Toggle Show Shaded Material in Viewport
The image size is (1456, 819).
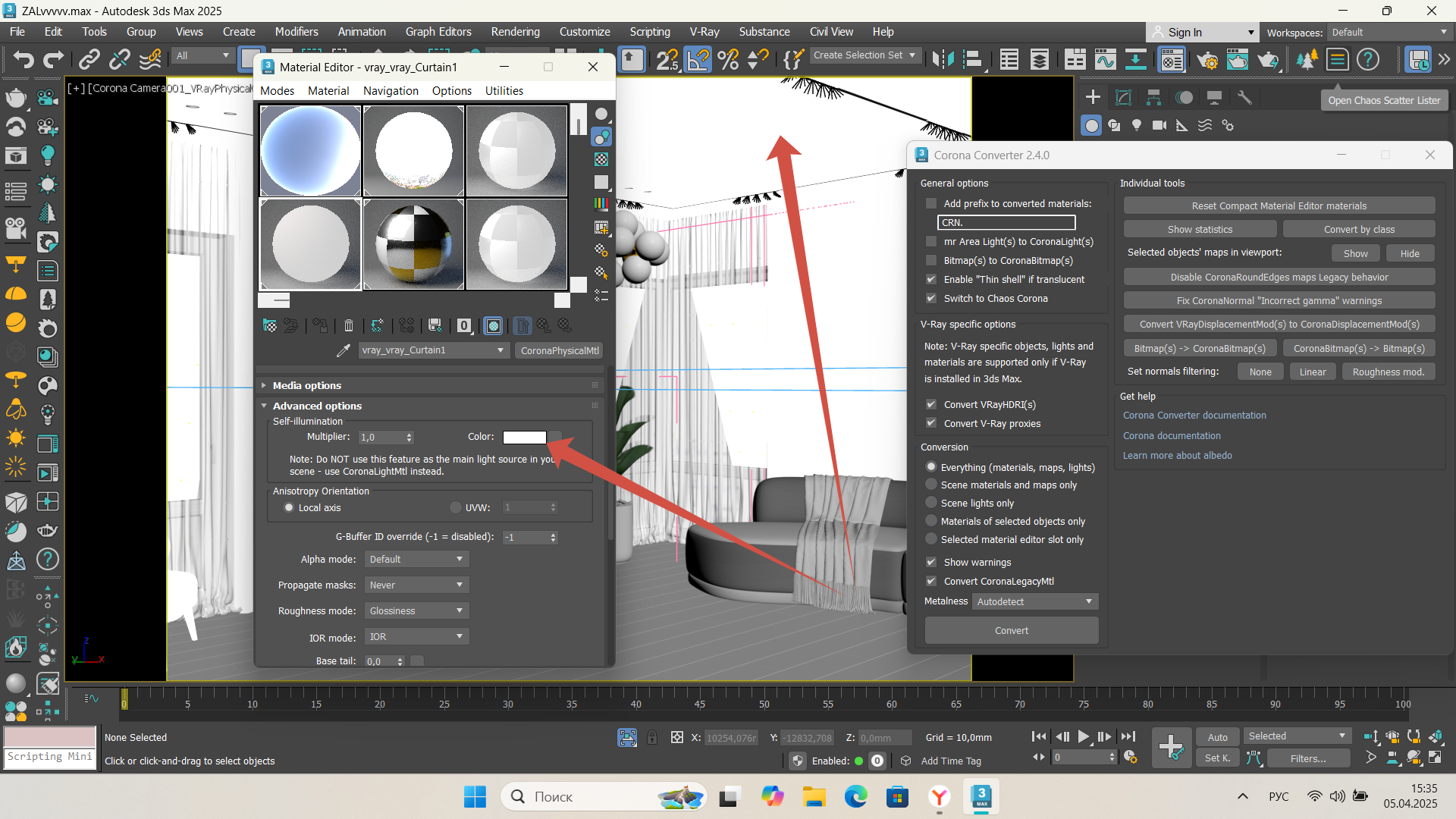[494, 326]
